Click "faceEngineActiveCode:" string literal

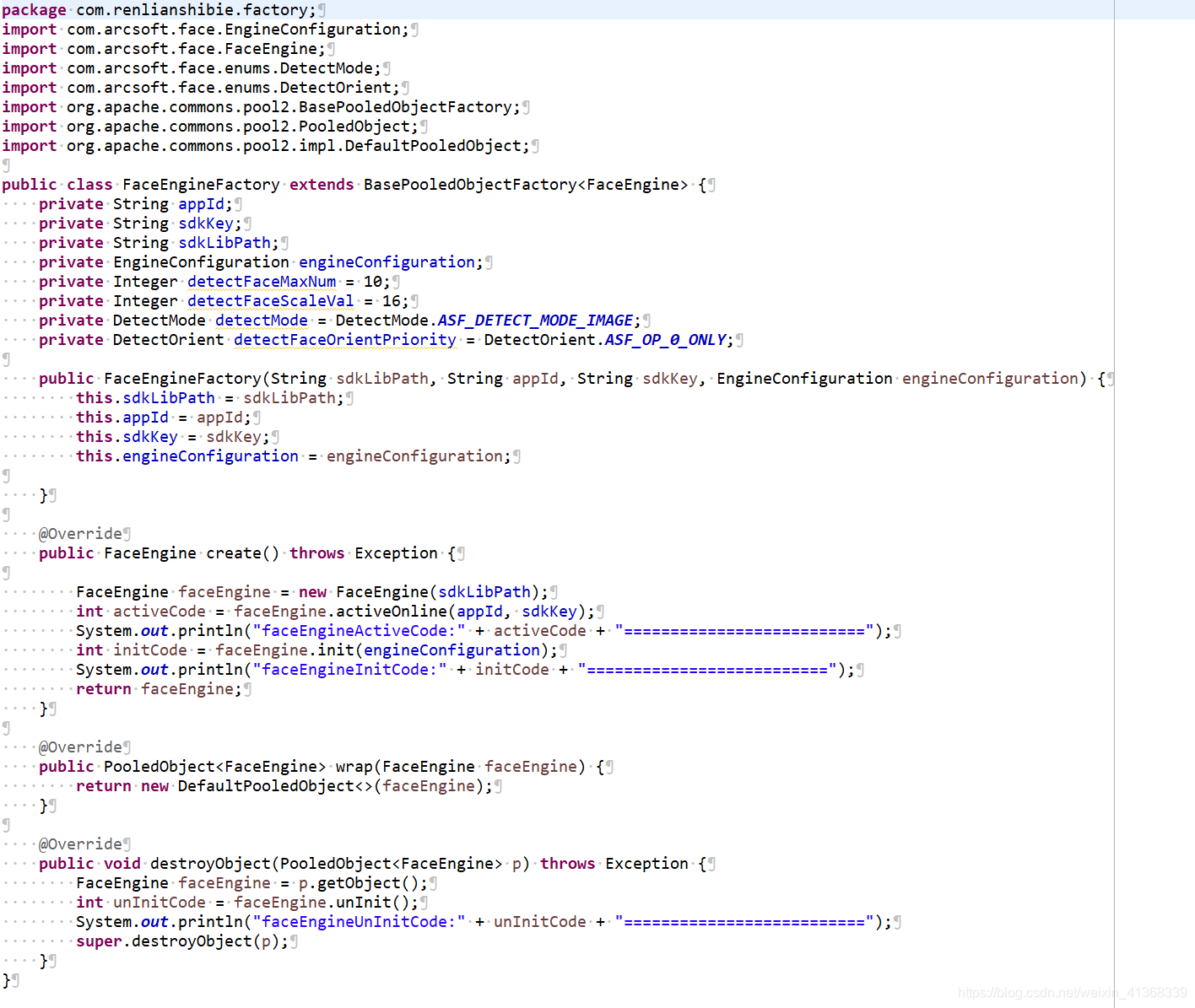(359, 631)
